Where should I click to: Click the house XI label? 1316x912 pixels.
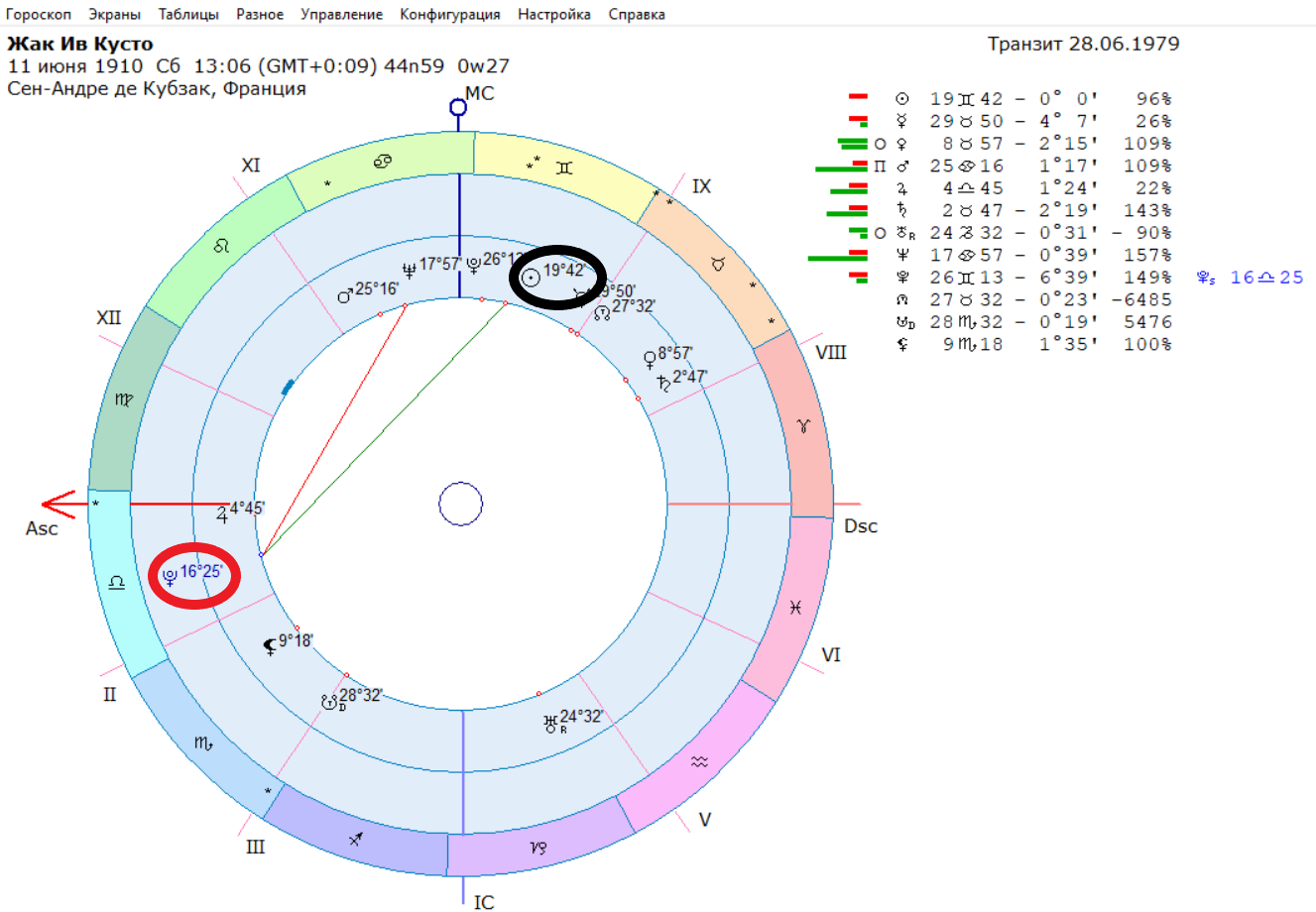(x=251, y=165)
